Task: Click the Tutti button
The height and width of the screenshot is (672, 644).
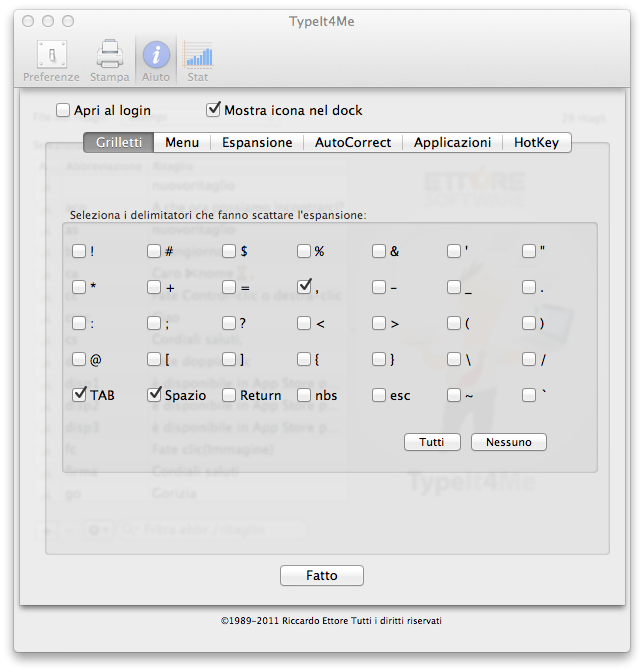Action: [x=432, y=442]
